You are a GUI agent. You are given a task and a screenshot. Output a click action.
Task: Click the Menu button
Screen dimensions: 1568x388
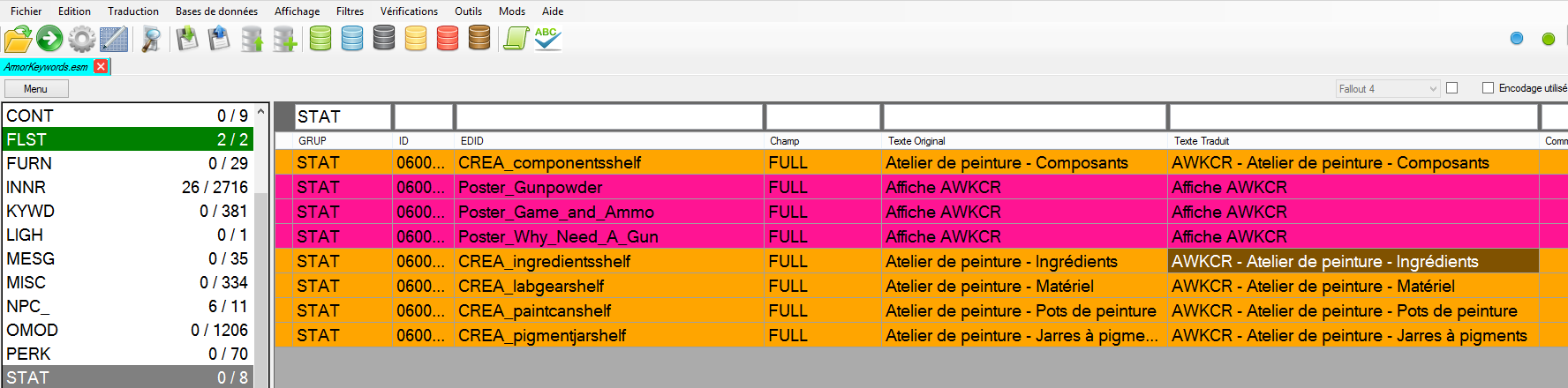(x=36, y=89)
